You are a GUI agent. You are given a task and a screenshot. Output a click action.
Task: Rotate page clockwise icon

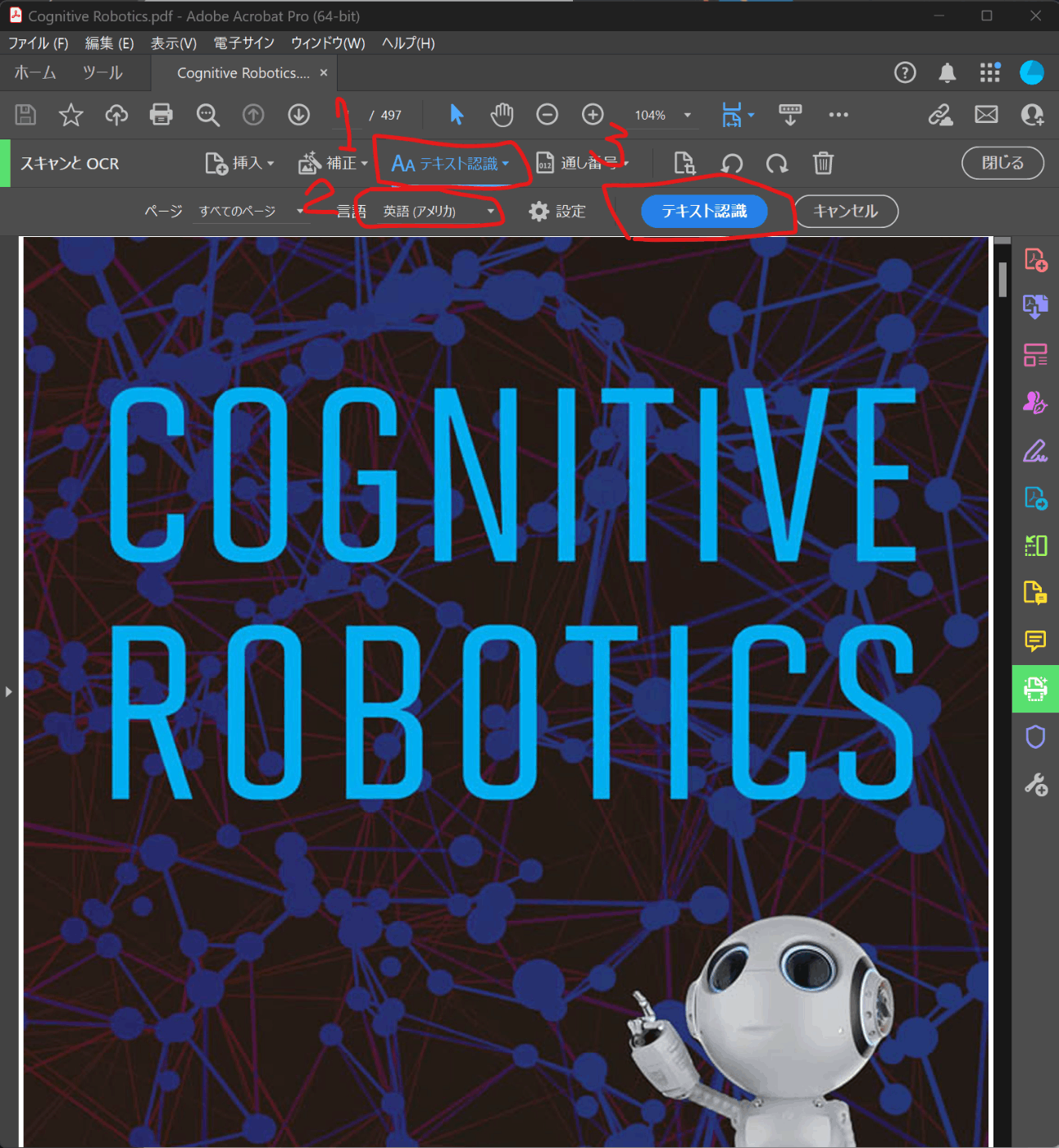click(x=777, y=164)
